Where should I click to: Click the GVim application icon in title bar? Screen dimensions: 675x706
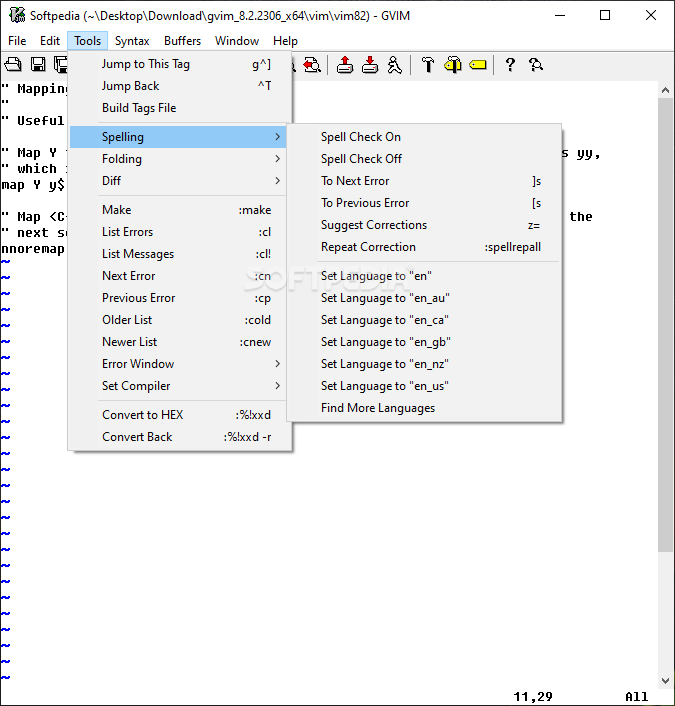coord(17,15)
